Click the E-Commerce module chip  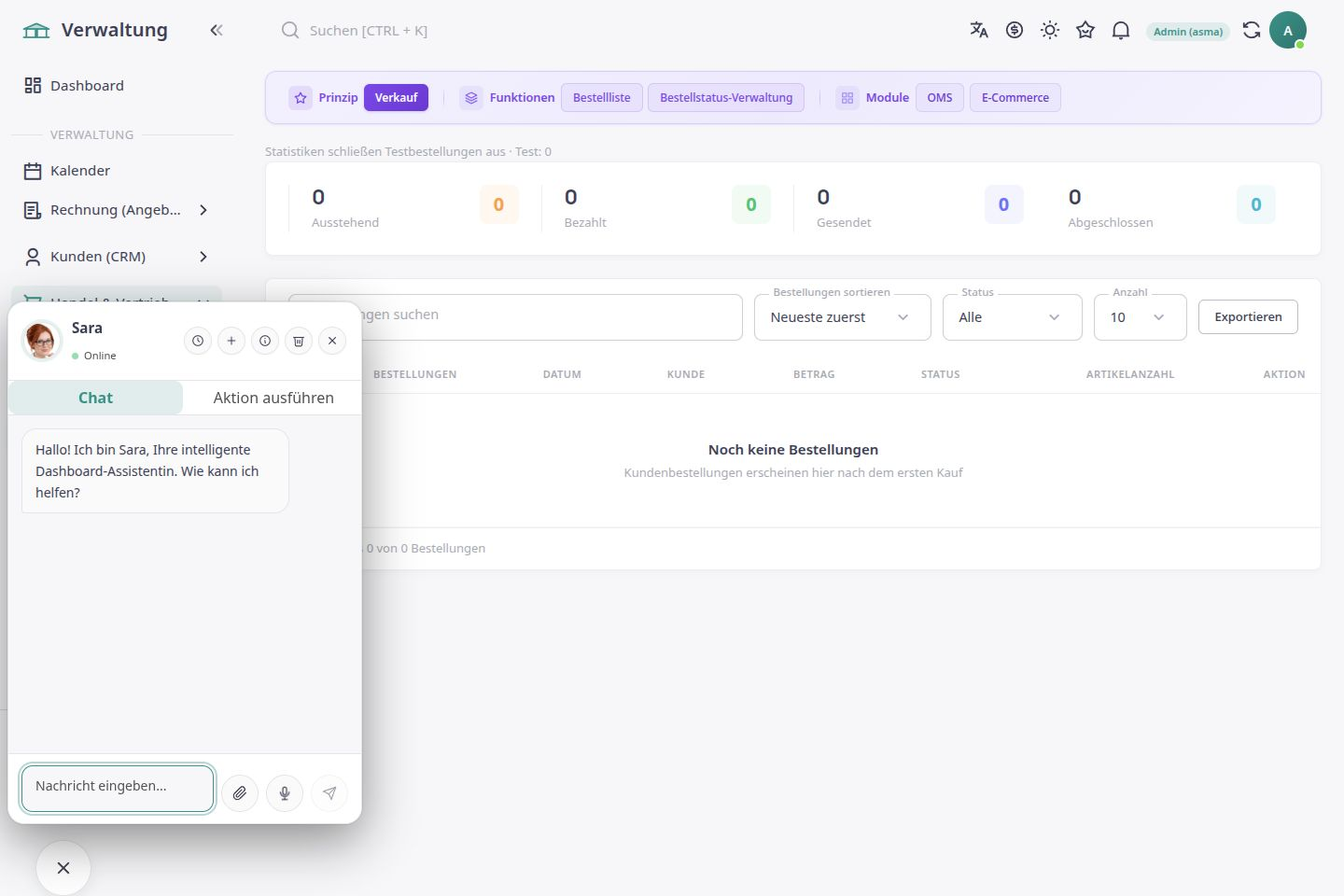pyautogui.click(x=1015, y=97)
